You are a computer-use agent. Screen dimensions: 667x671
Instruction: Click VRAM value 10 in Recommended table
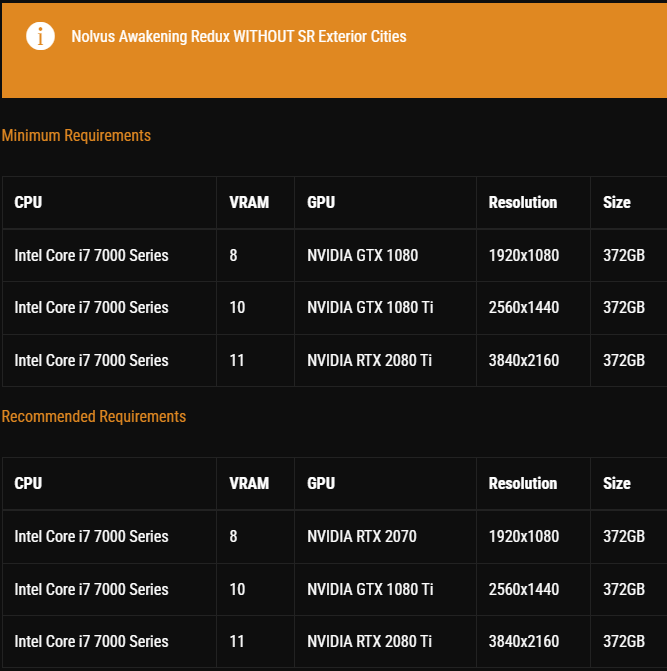[237, 589]
